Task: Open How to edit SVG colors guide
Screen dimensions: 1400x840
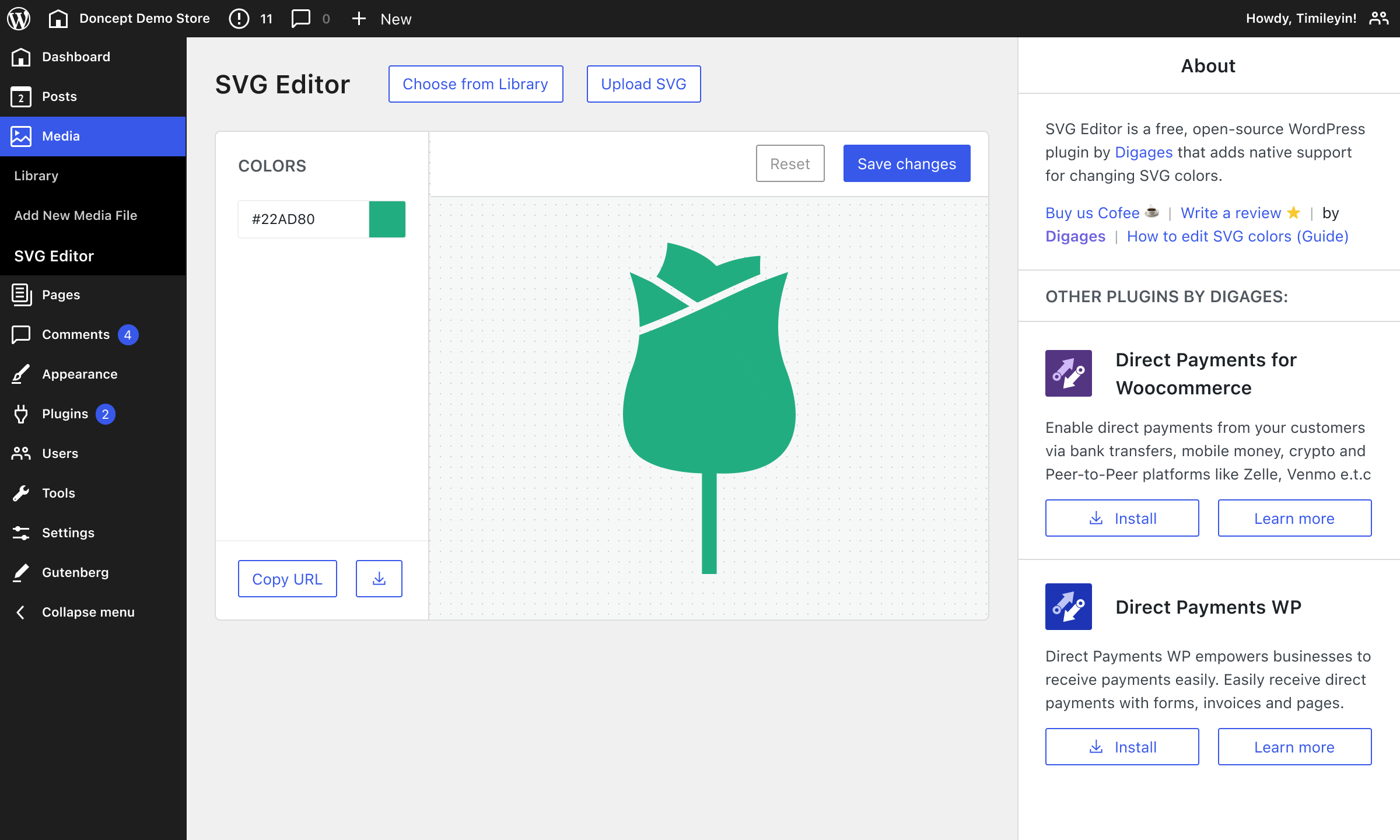Action: 1238,236
